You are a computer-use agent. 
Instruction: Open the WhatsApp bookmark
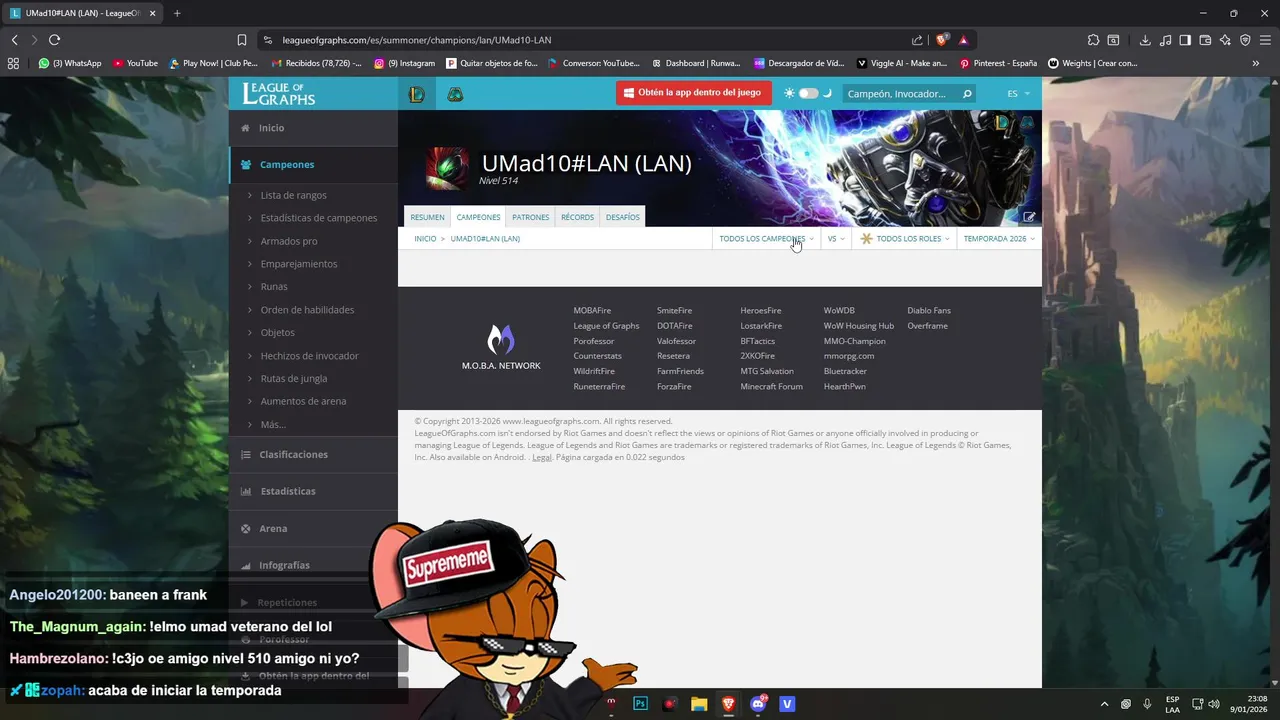pyautogui.click(x=70, y=63)
